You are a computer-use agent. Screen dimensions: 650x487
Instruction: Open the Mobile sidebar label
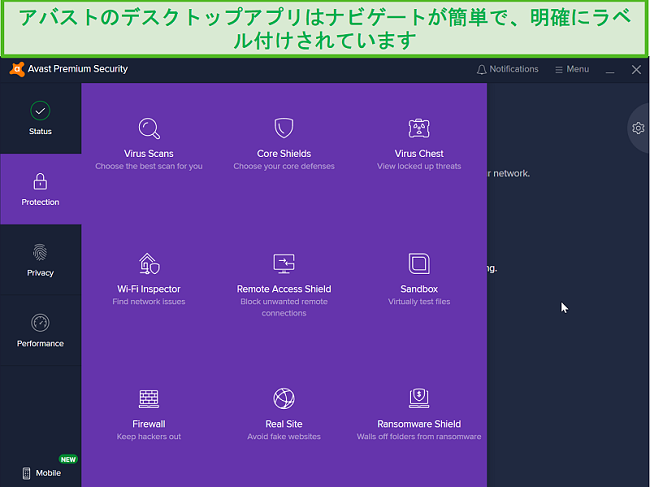tap(48, 473)
